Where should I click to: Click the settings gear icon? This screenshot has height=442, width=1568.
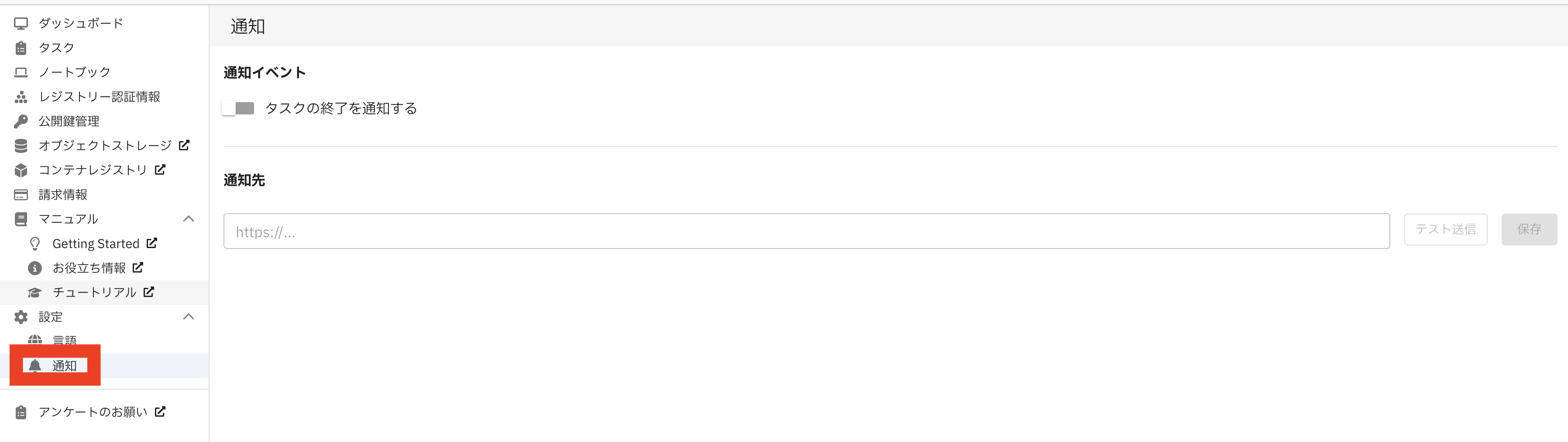tap(21, 317)
